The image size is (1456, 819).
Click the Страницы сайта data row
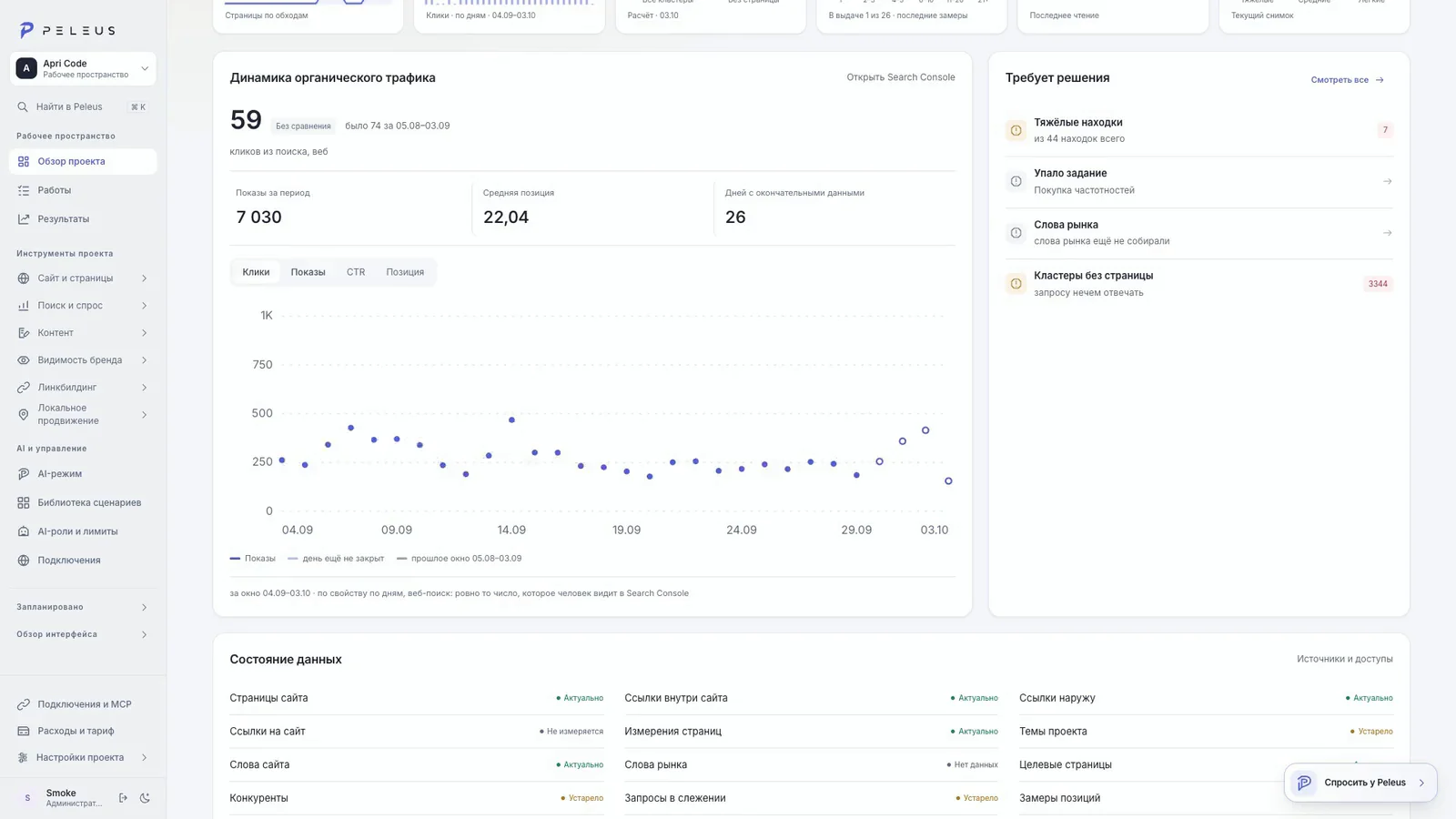tap(417, 698)
